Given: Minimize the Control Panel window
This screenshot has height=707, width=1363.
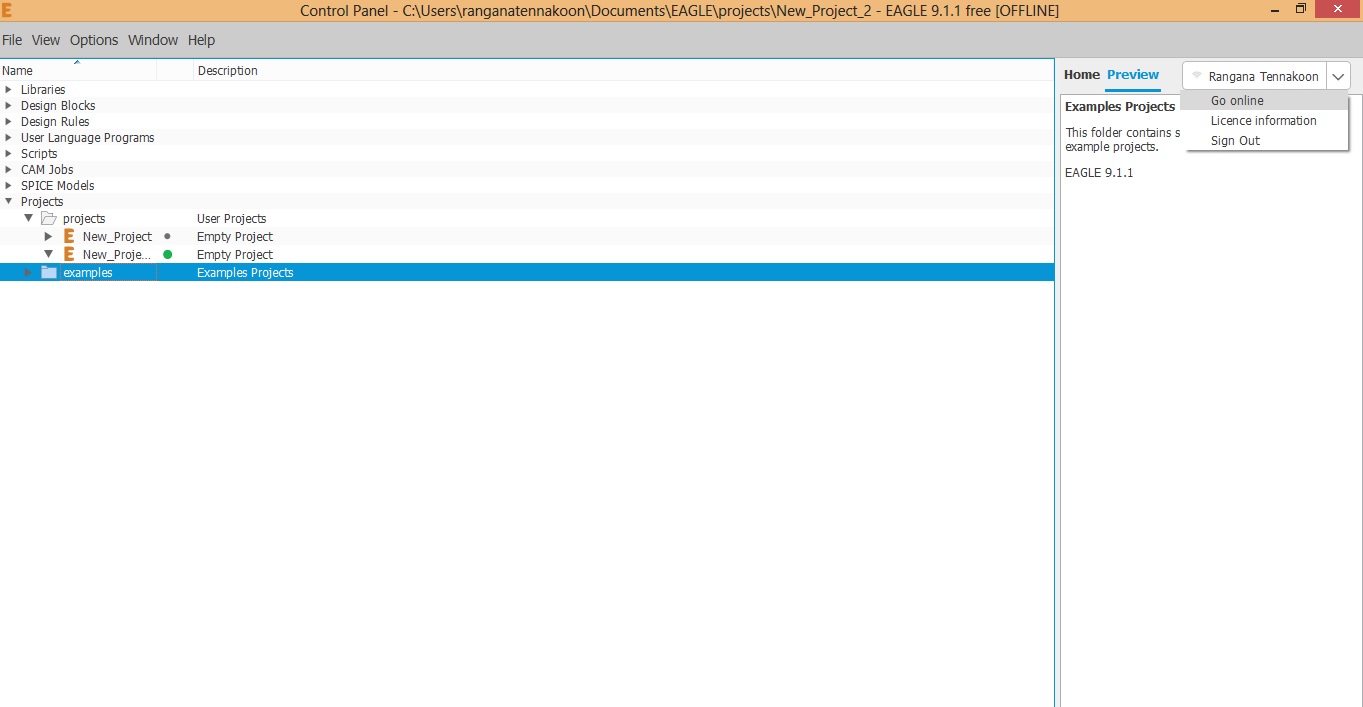Looking at the screenshot, I should 1273,9.
